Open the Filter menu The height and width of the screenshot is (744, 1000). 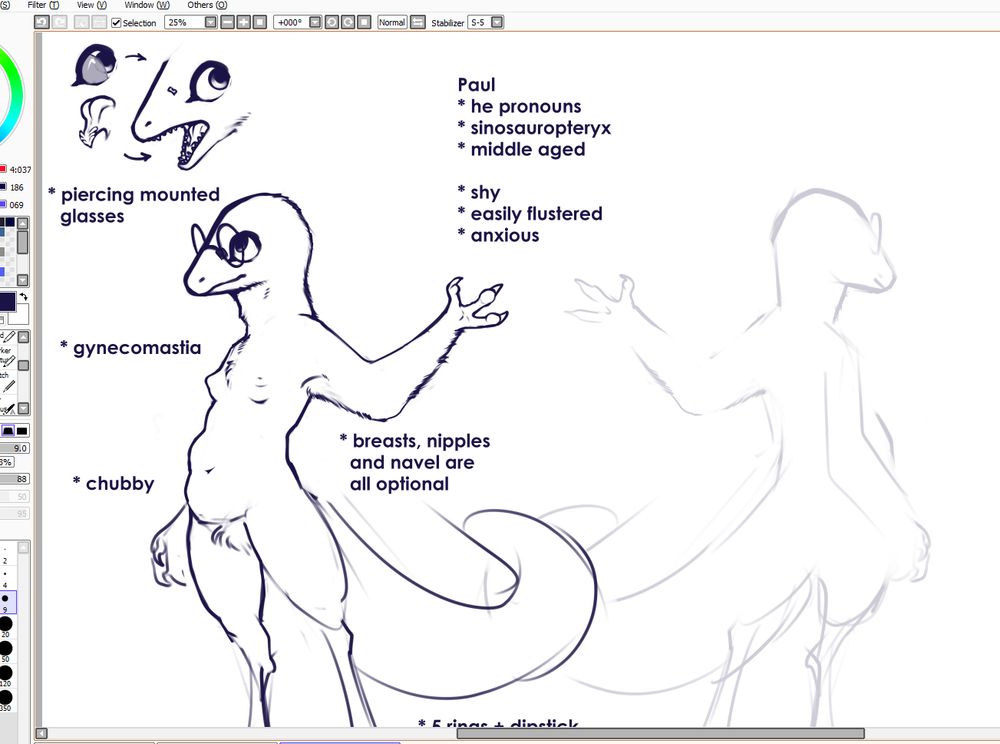tap(43, 4)
